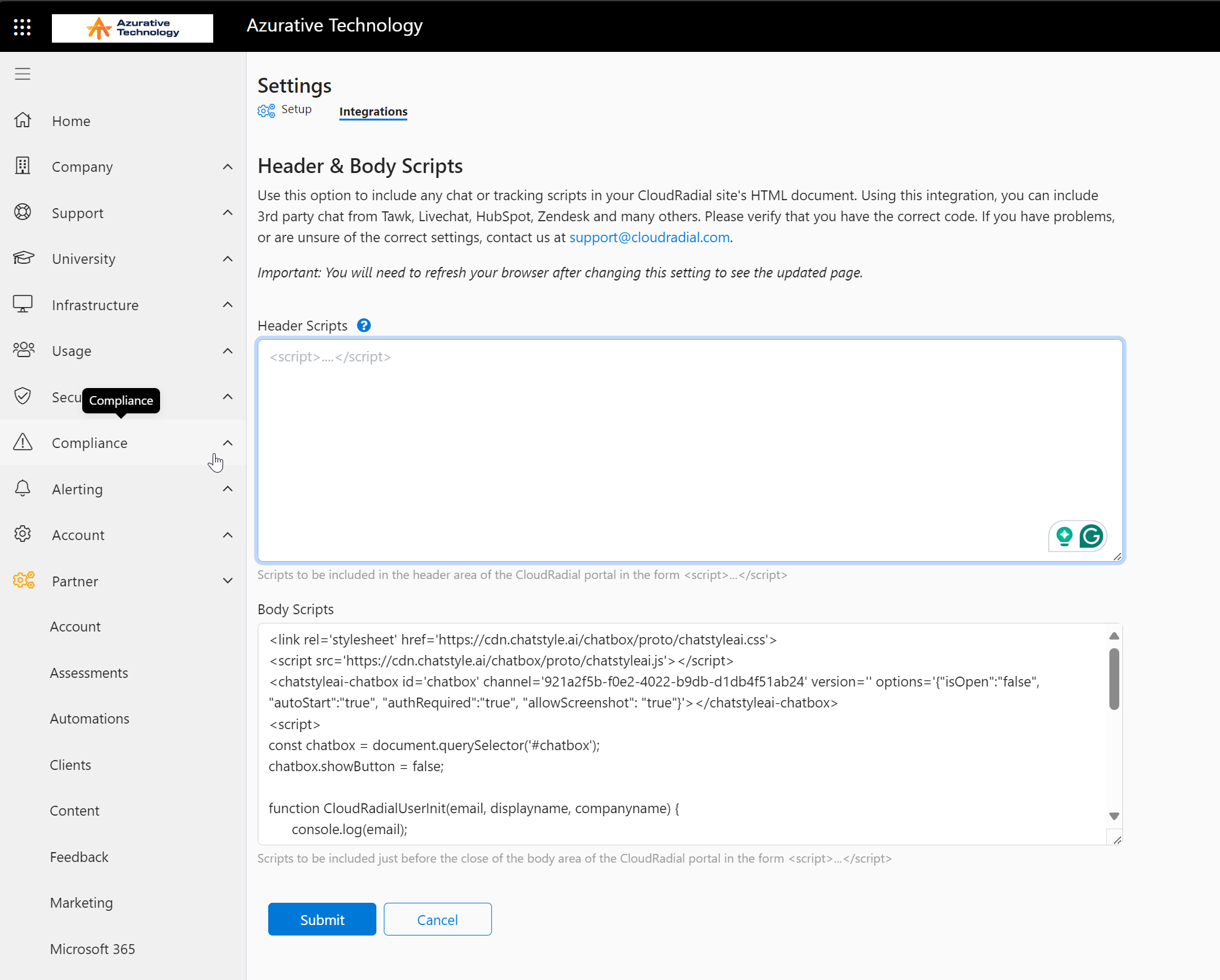Click the Alerting bell icon

23,488
